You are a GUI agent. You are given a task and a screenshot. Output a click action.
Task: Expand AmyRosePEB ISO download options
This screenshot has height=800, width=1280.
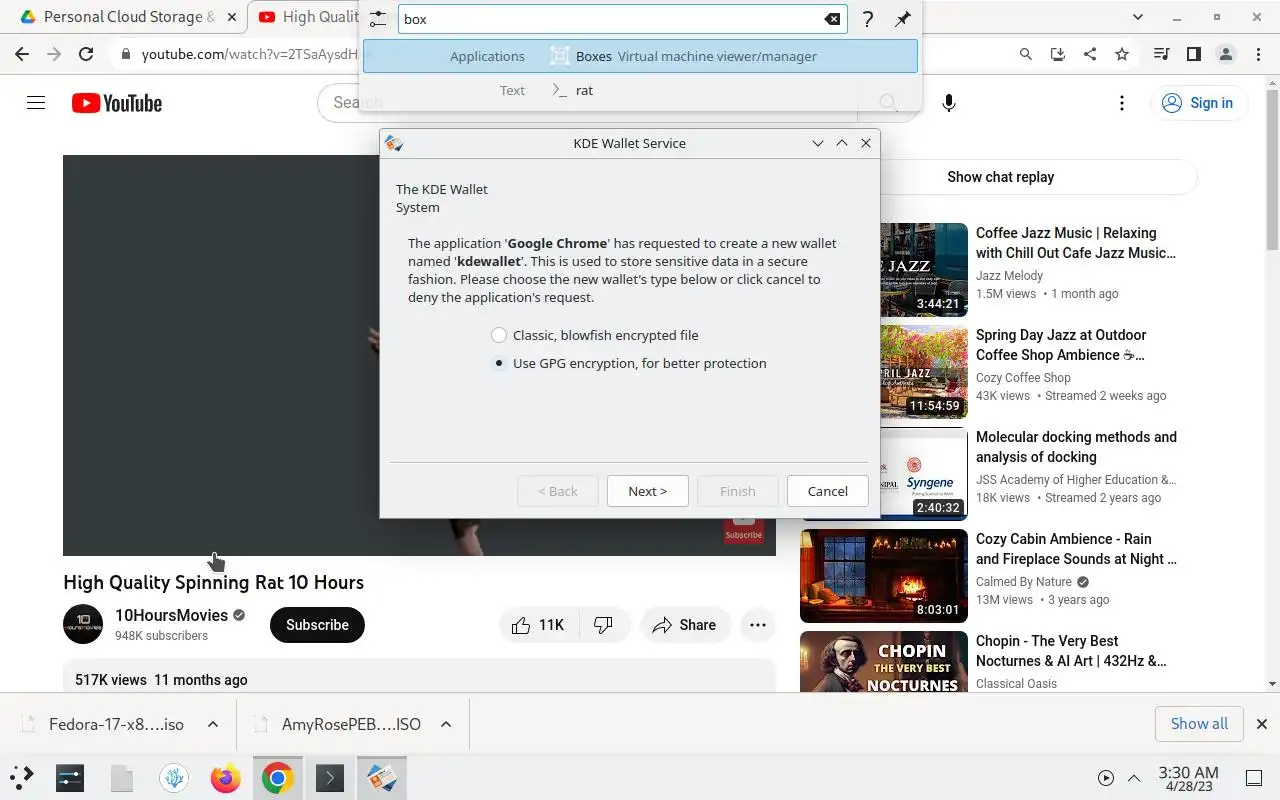pos(446,724)
